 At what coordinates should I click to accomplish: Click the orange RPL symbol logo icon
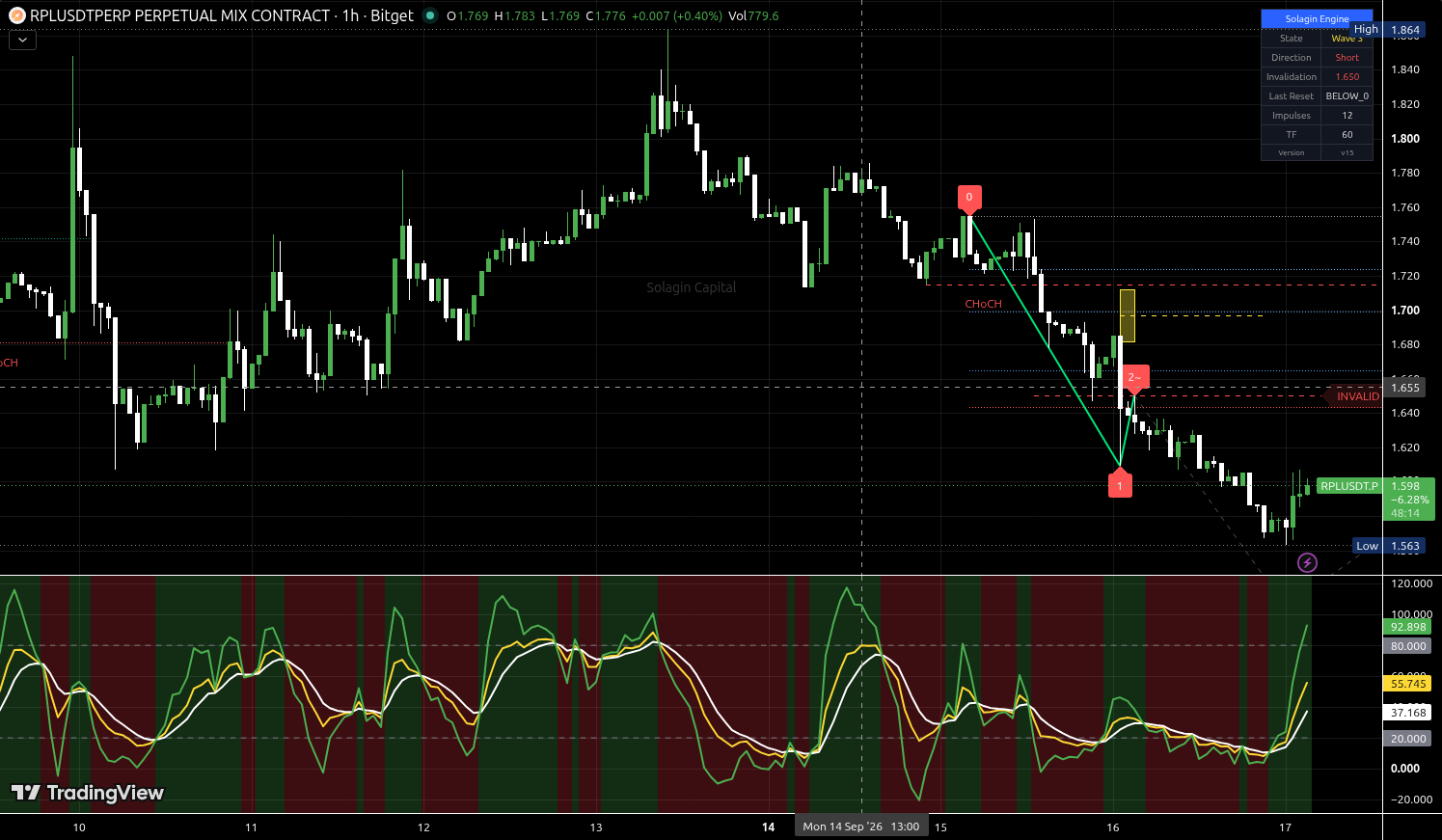coord(16,15)
